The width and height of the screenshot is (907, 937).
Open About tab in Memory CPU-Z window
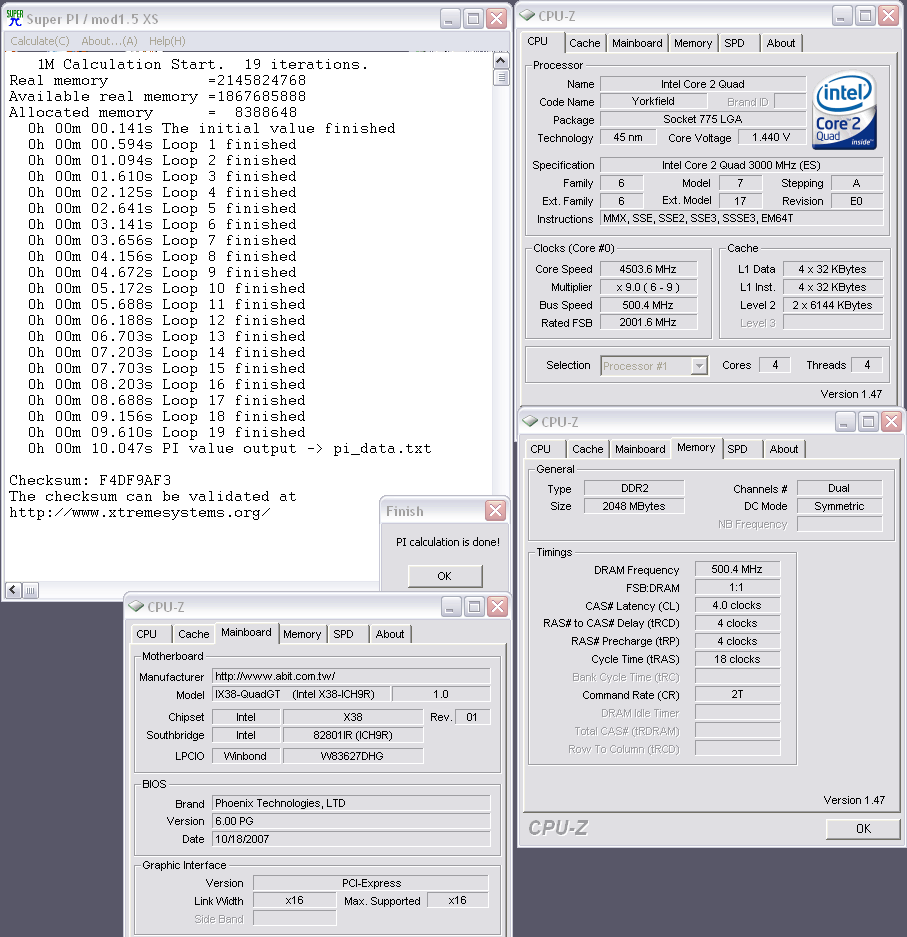click(x=784, y=449)
